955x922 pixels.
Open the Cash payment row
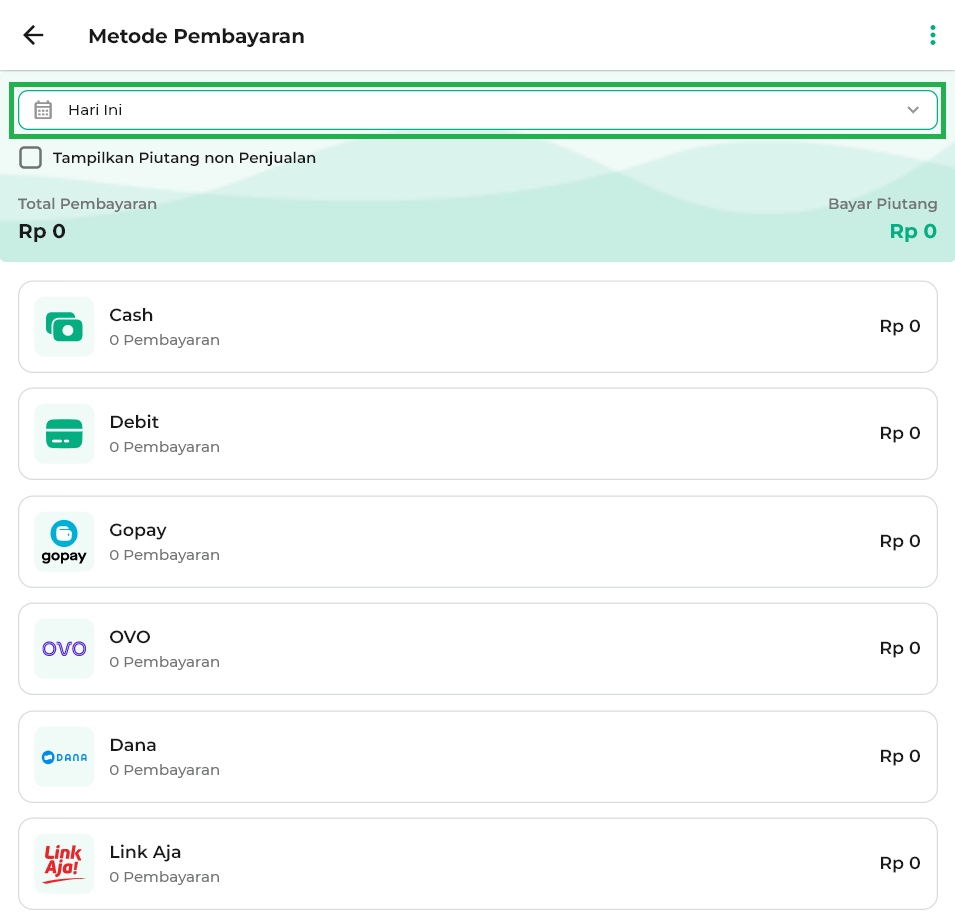click(477, 327)
